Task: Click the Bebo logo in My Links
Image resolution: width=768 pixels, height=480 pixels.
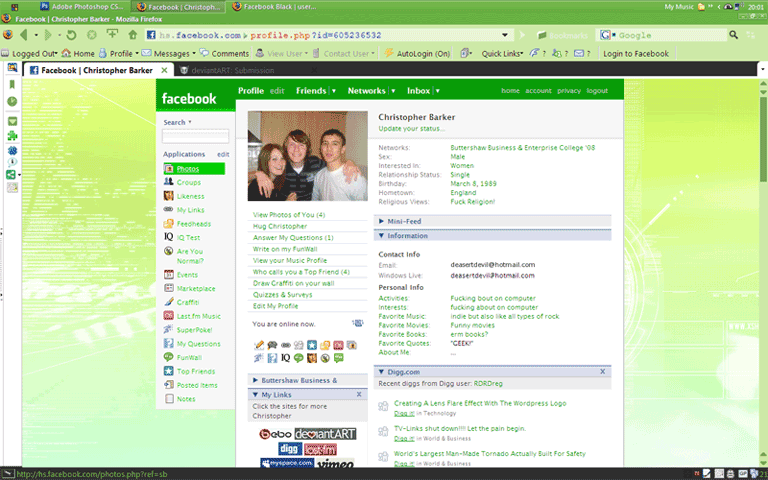Action: pos(275,434)
